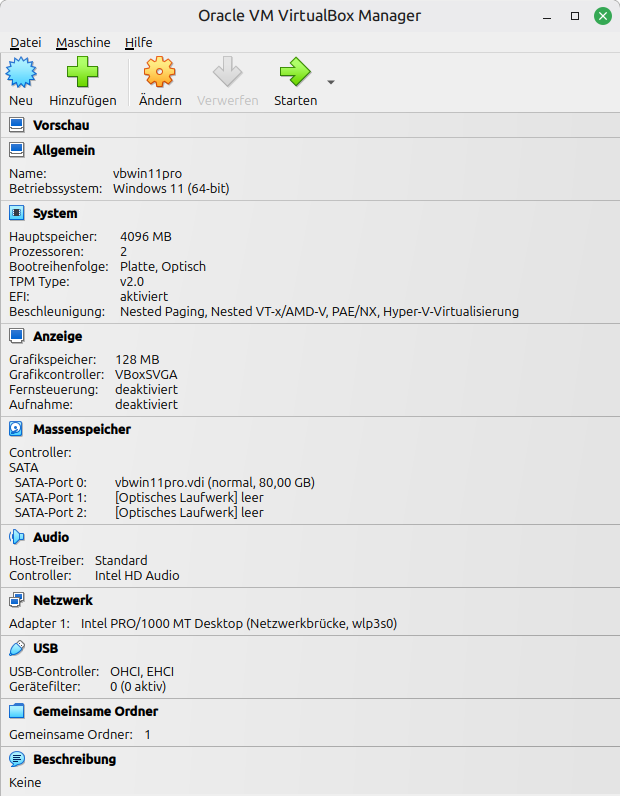Image resolution: width=620 pixels, height=796 pixels.
Task: Click the Gemeinsame Ordner folder icon
Action: (x=16, y=711)
